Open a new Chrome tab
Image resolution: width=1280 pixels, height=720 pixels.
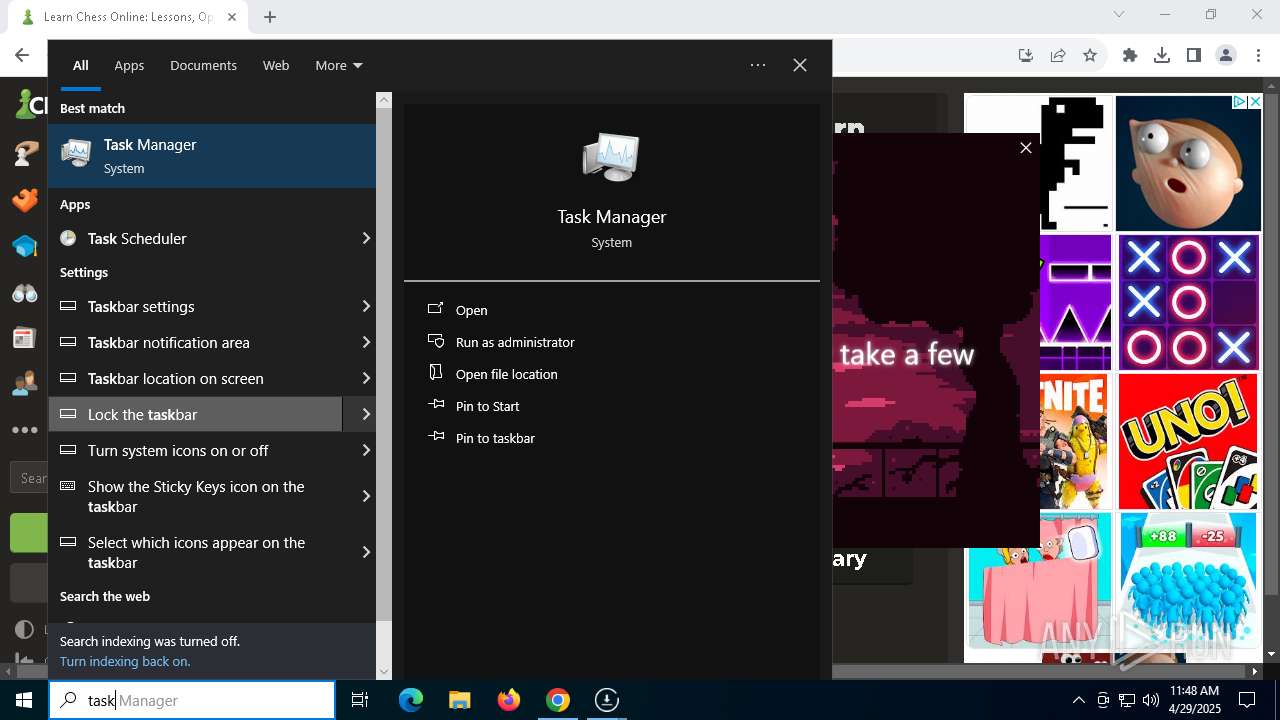pyautogui.click(x=270, y=16)
